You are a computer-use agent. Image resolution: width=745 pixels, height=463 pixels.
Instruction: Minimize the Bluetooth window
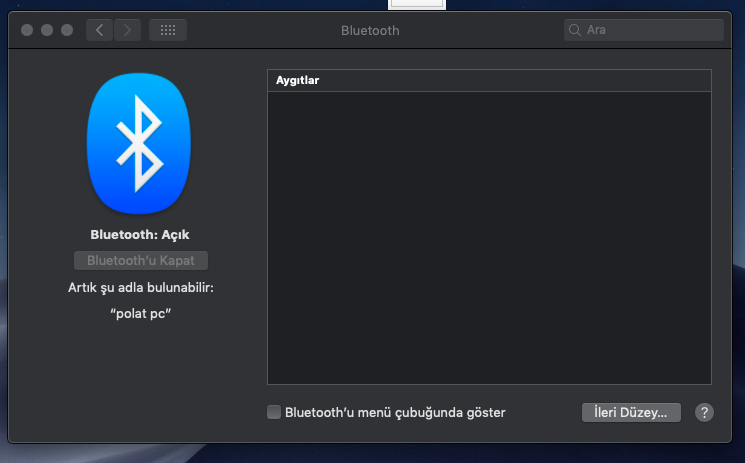47,30
